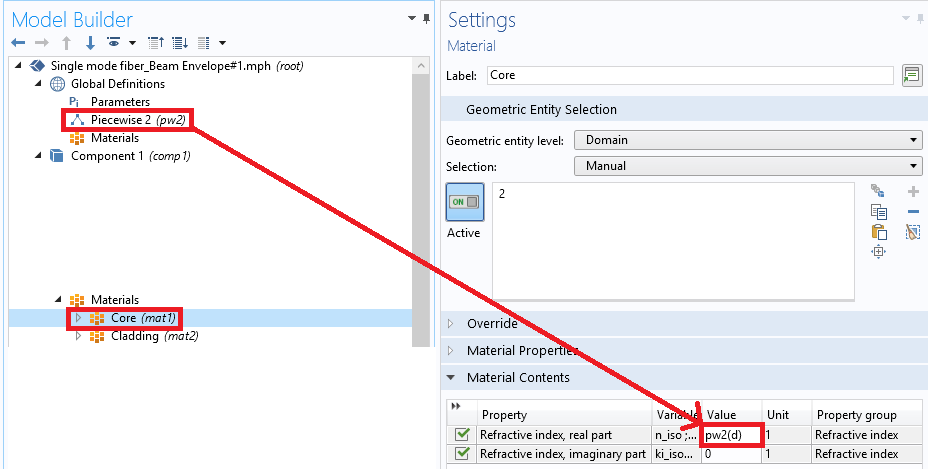Click the Move Down arrow in Model Builder
The image size is (928, 469).
(x=90, y=43)
